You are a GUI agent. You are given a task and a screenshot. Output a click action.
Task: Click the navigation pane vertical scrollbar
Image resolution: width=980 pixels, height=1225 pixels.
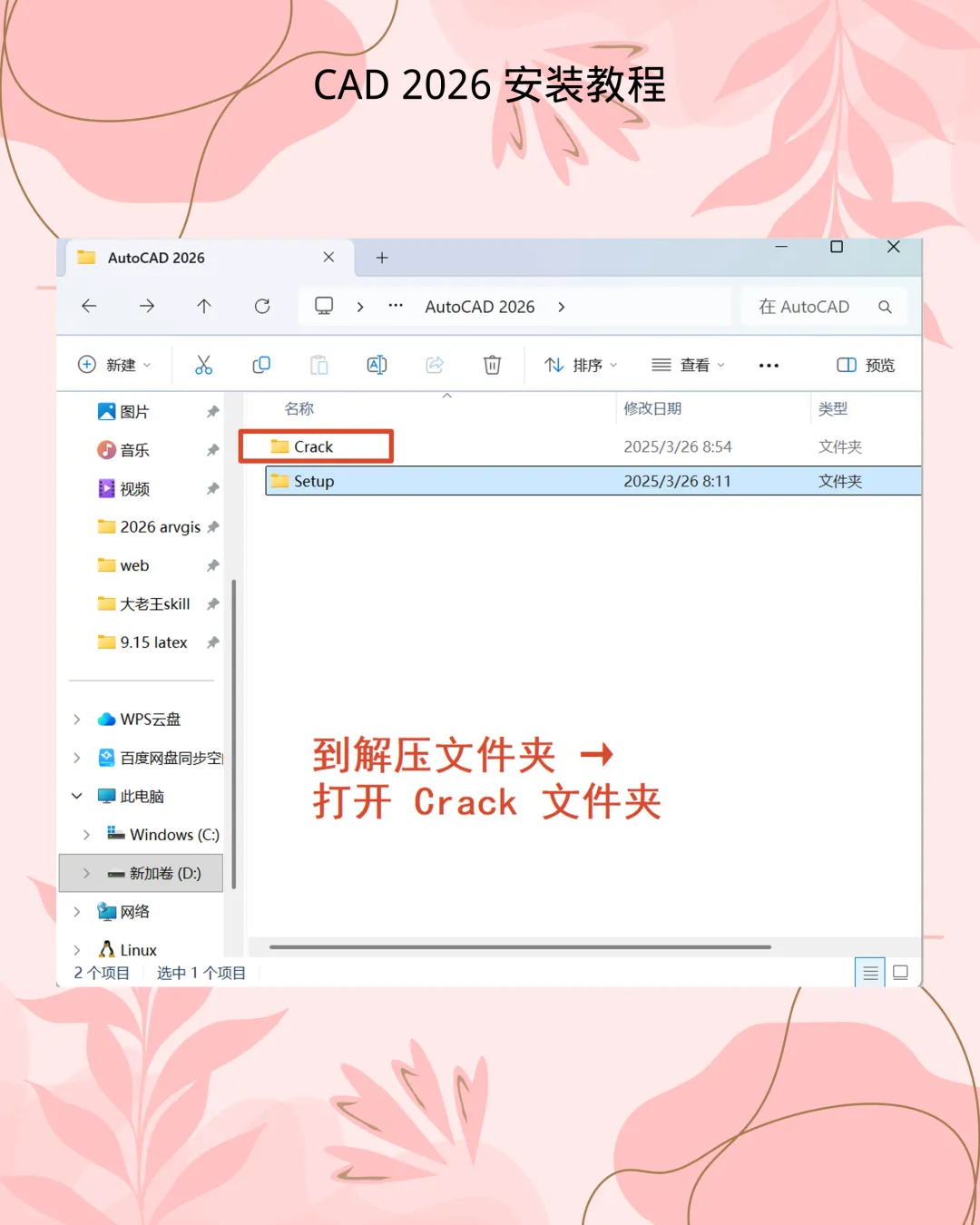tap(234, 733)
